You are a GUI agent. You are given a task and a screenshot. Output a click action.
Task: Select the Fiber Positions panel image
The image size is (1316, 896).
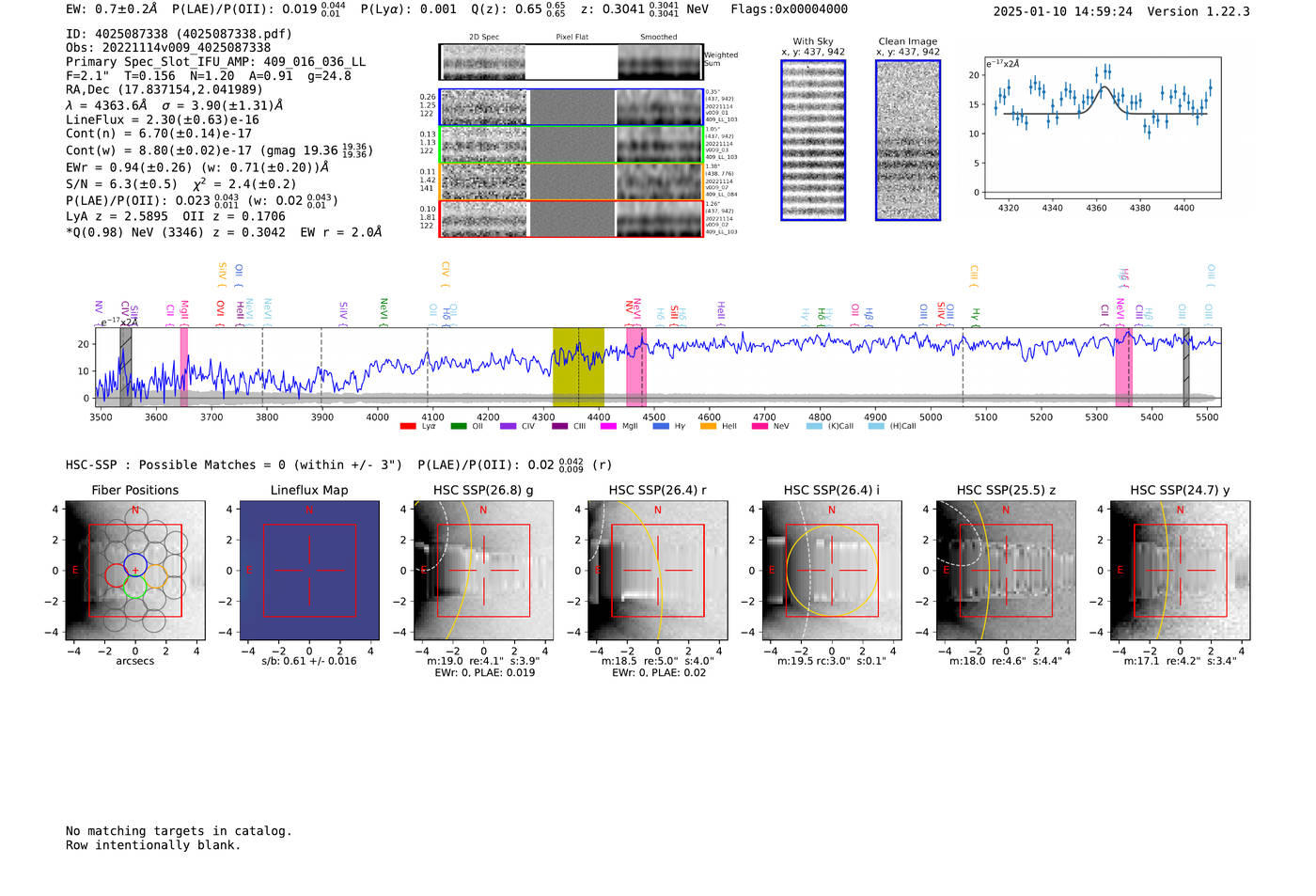(134, 570)
